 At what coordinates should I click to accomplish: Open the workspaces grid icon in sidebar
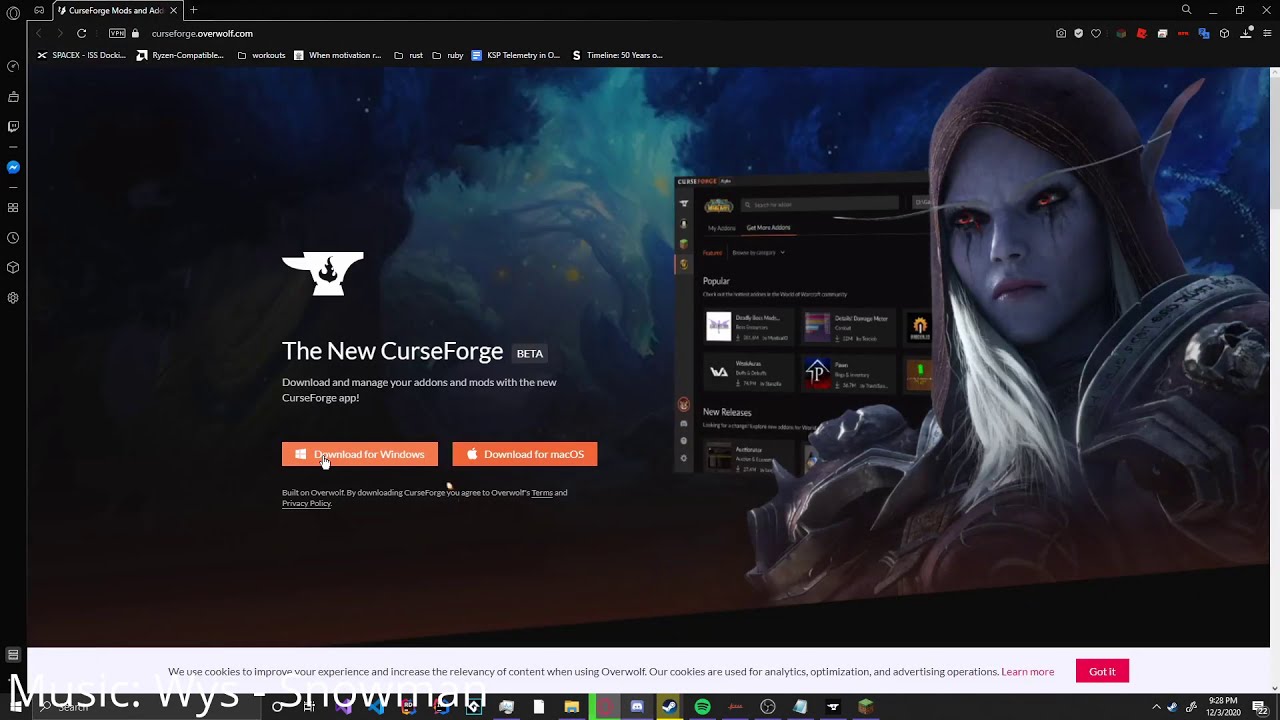(x=13, y=208)
